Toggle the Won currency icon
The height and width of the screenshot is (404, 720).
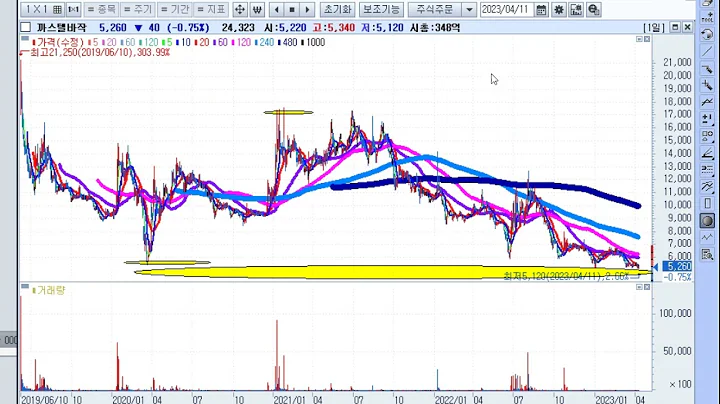[x=257, y=9]
